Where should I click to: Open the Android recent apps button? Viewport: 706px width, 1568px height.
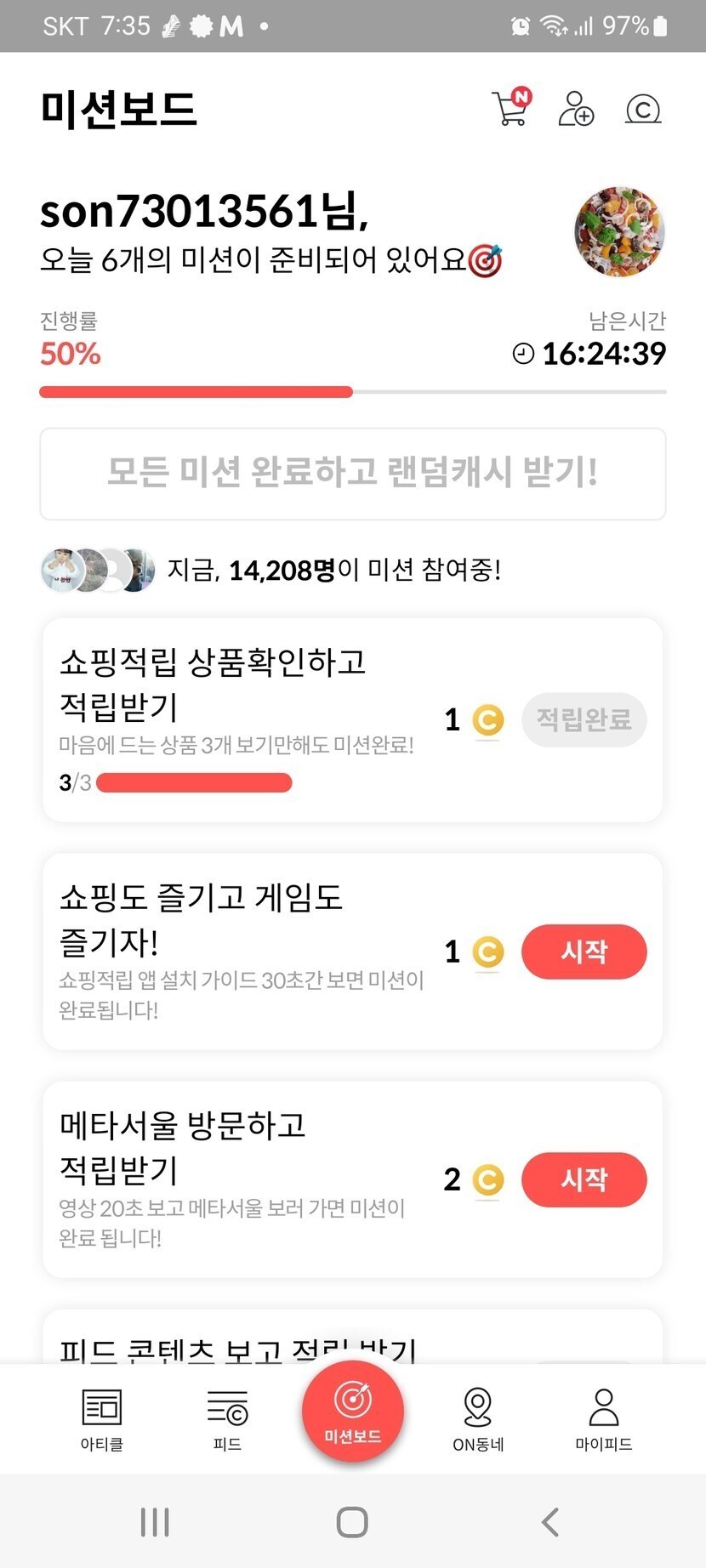[x=155, y=1522]
